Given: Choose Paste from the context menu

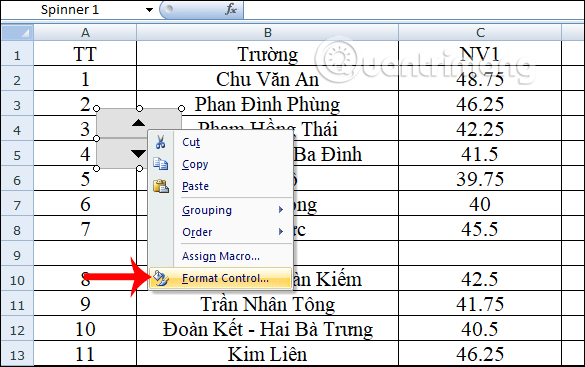Looking at the screenshot, I should tap(220, 186).
